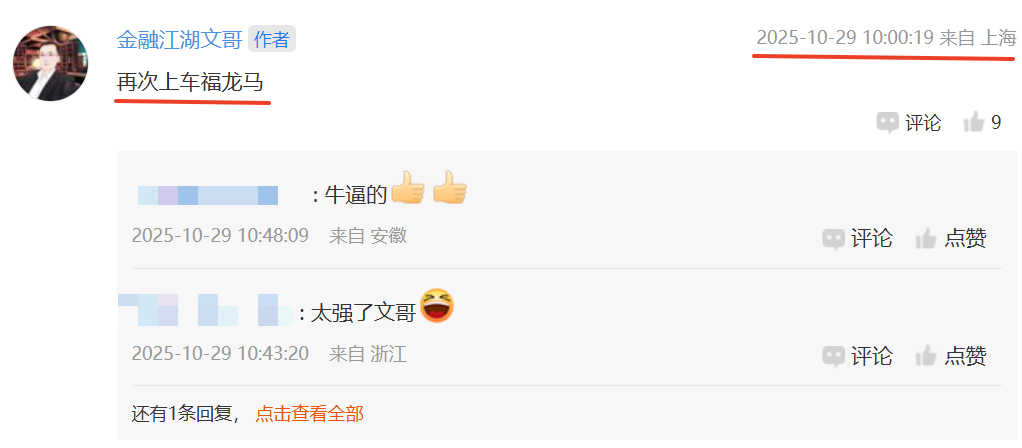Image resolution: width=1022 pixels, height=448 pixels.
Task: Click the thumbs-up icon on the 太强了文哥 reply
Action: pos(926,356)
